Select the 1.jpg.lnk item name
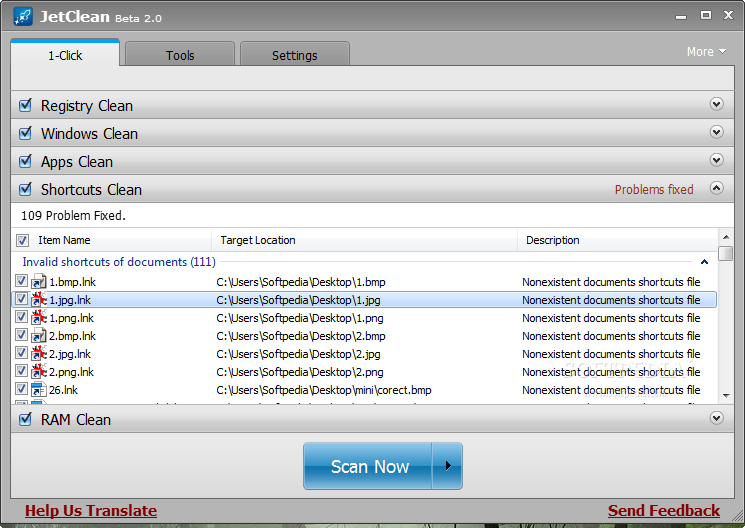 pyautogui.click(x=70, y=300)
